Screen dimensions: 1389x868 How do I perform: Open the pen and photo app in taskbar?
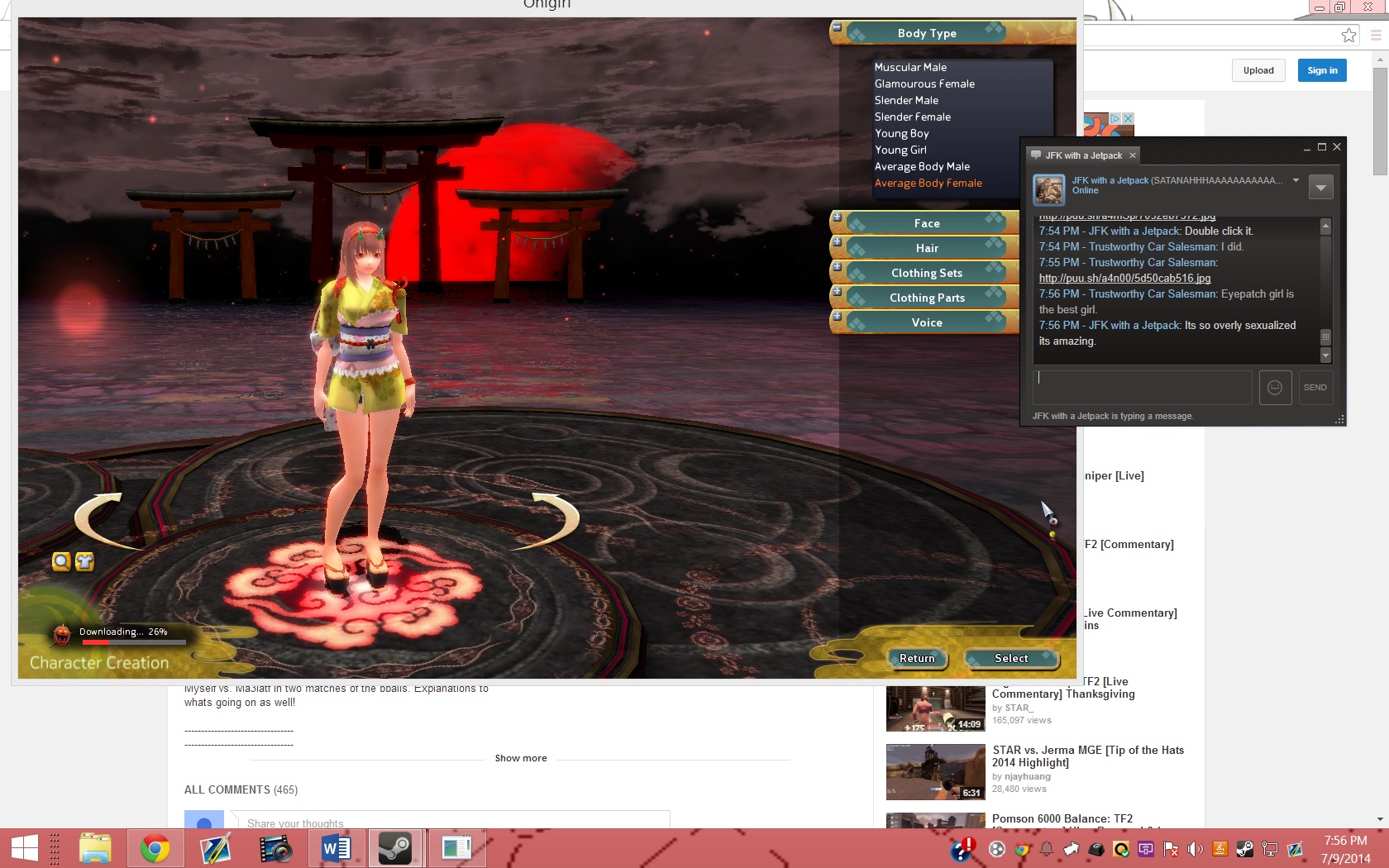point(215,848)
